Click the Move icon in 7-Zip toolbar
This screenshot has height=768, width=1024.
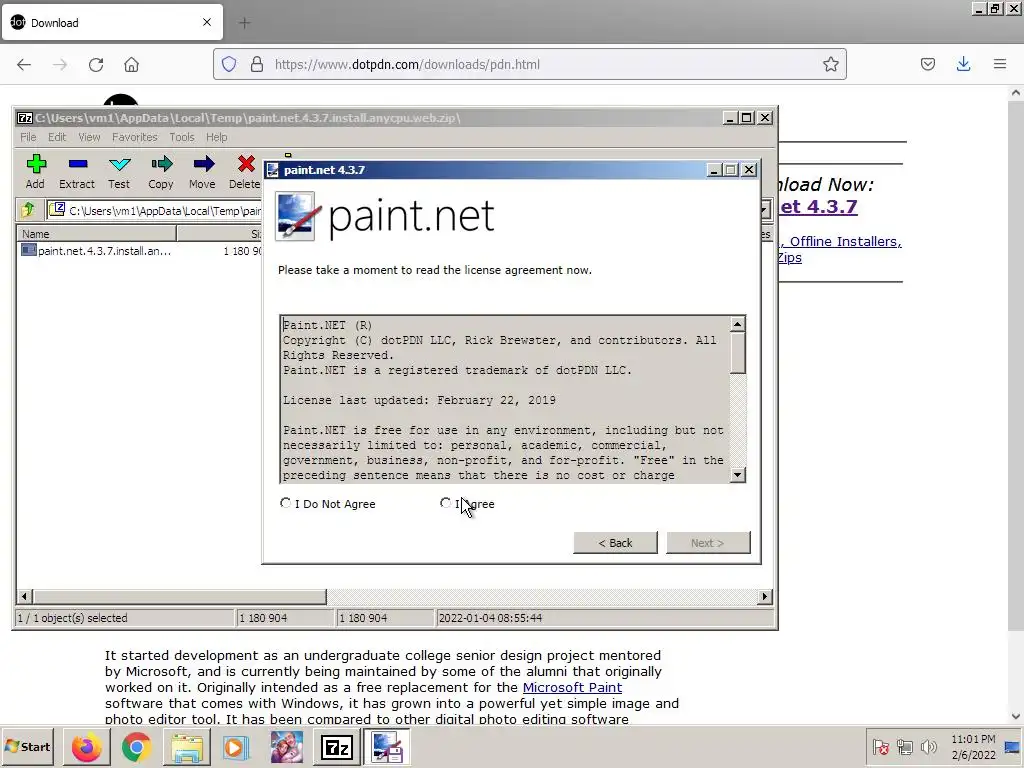202,172
